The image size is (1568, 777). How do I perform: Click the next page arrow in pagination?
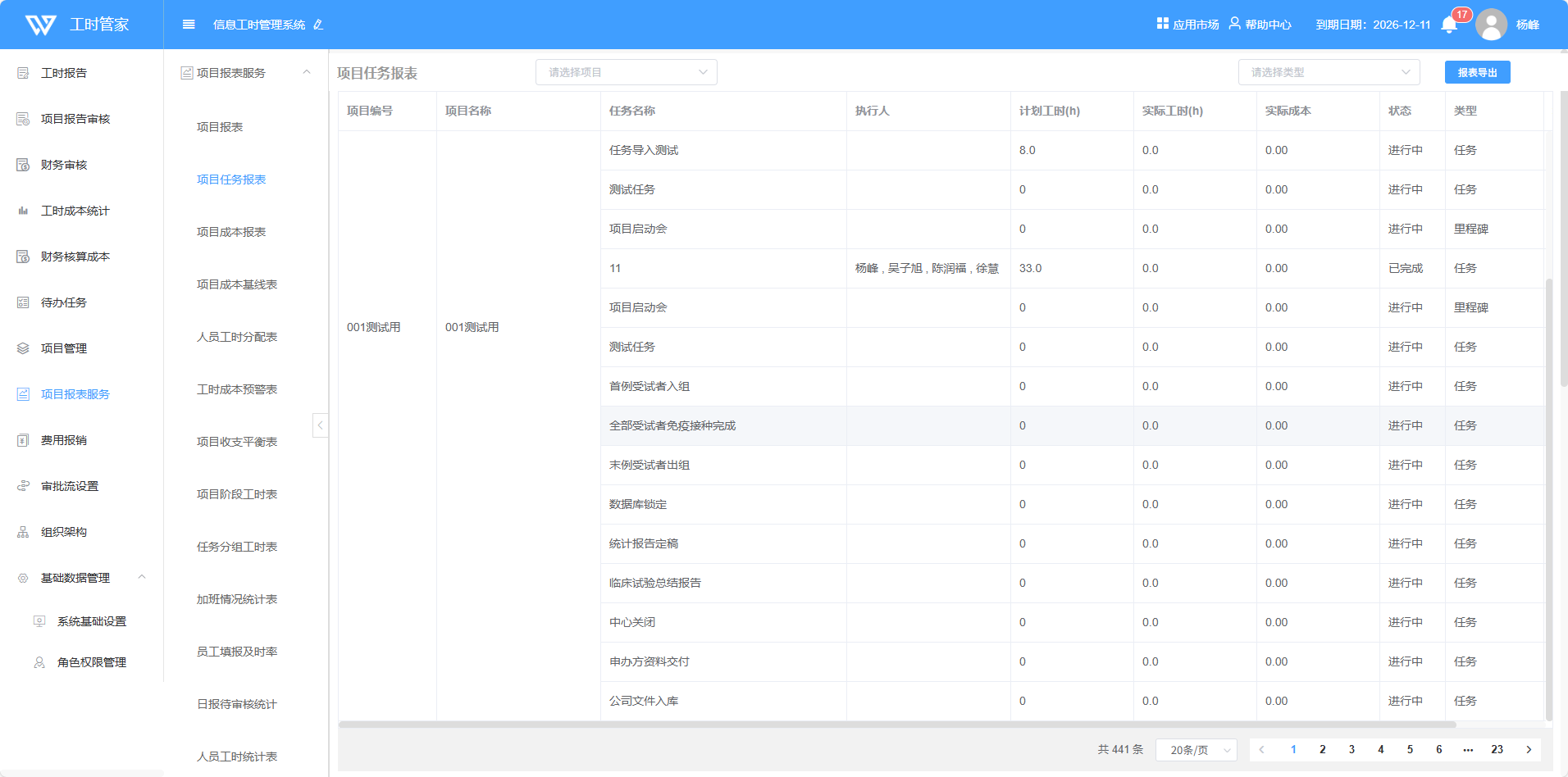coord(1529,749)
